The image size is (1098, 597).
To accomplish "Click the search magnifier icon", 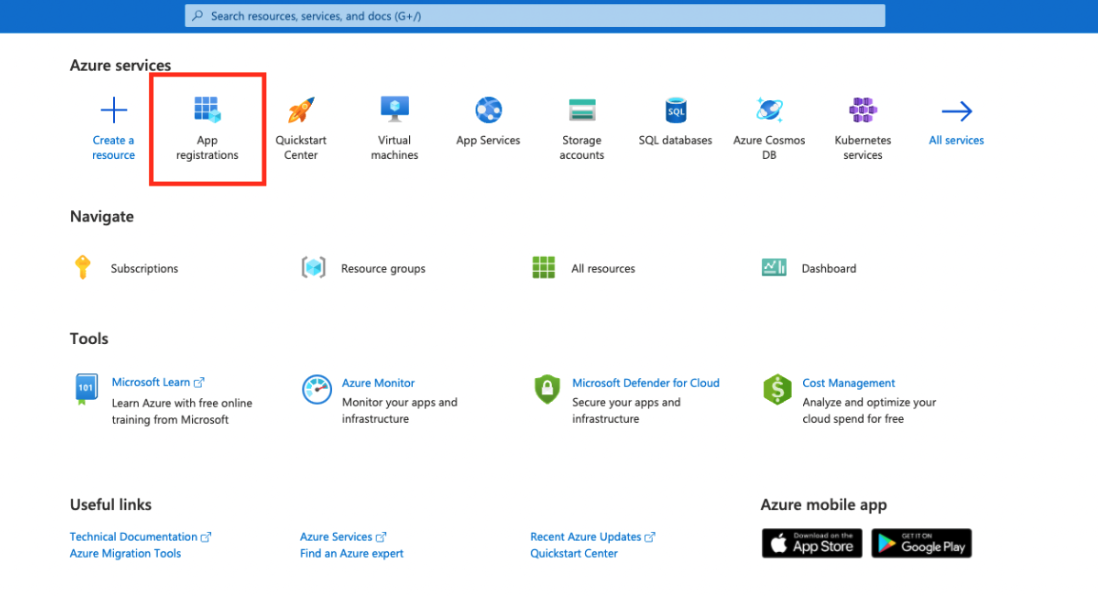I will [x=197, y=15].
